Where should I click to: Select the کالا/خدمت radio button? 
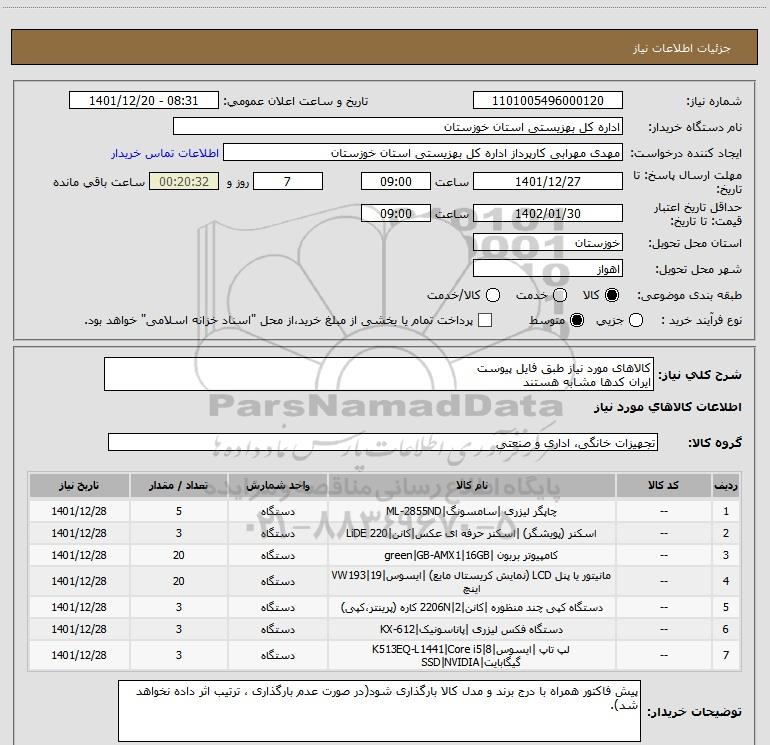pos(493,295)
